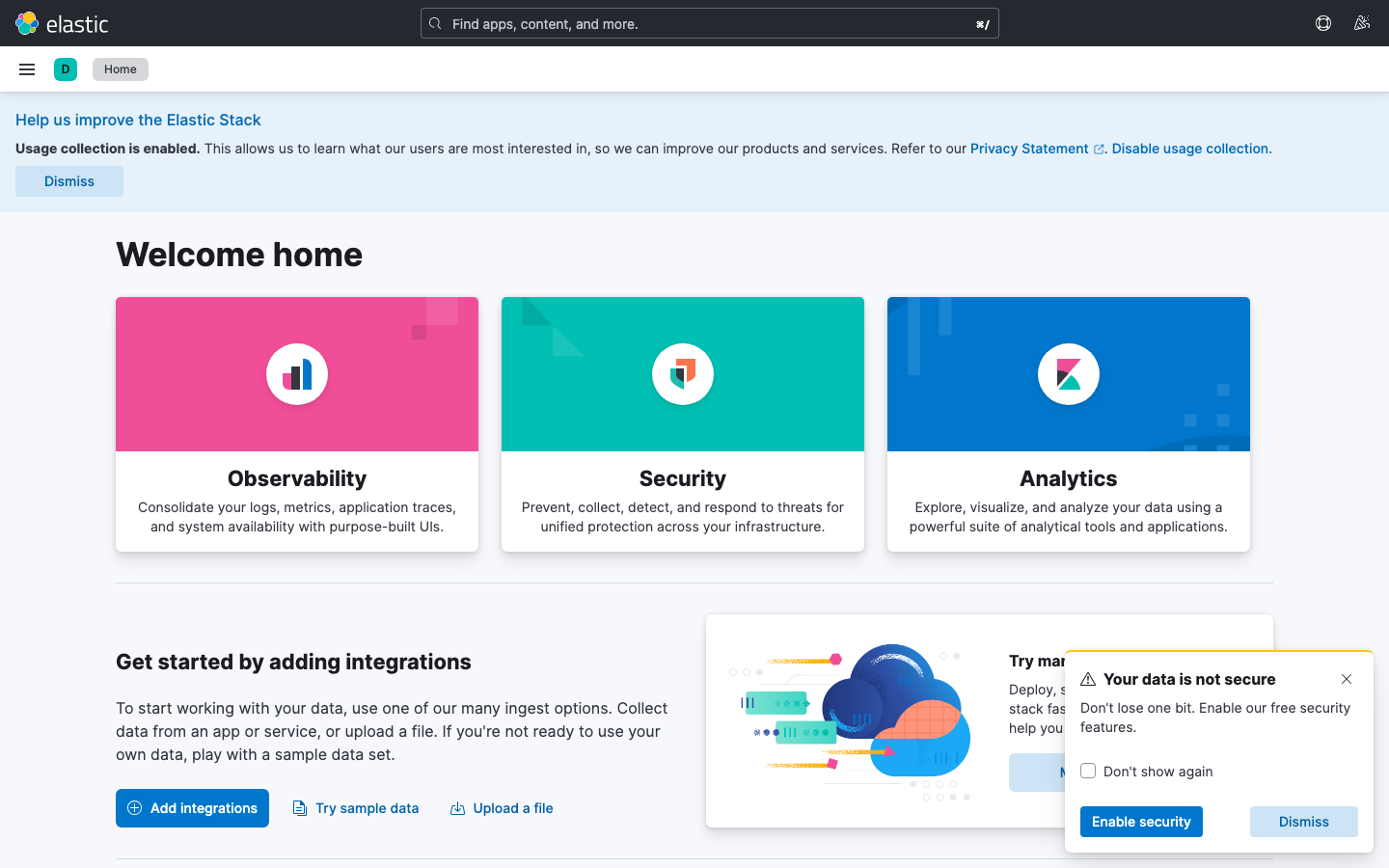Viewport: 1389px width, 868px height.
Task: Click the warning triangle icon in security toast
Action: coord(1088,679)
